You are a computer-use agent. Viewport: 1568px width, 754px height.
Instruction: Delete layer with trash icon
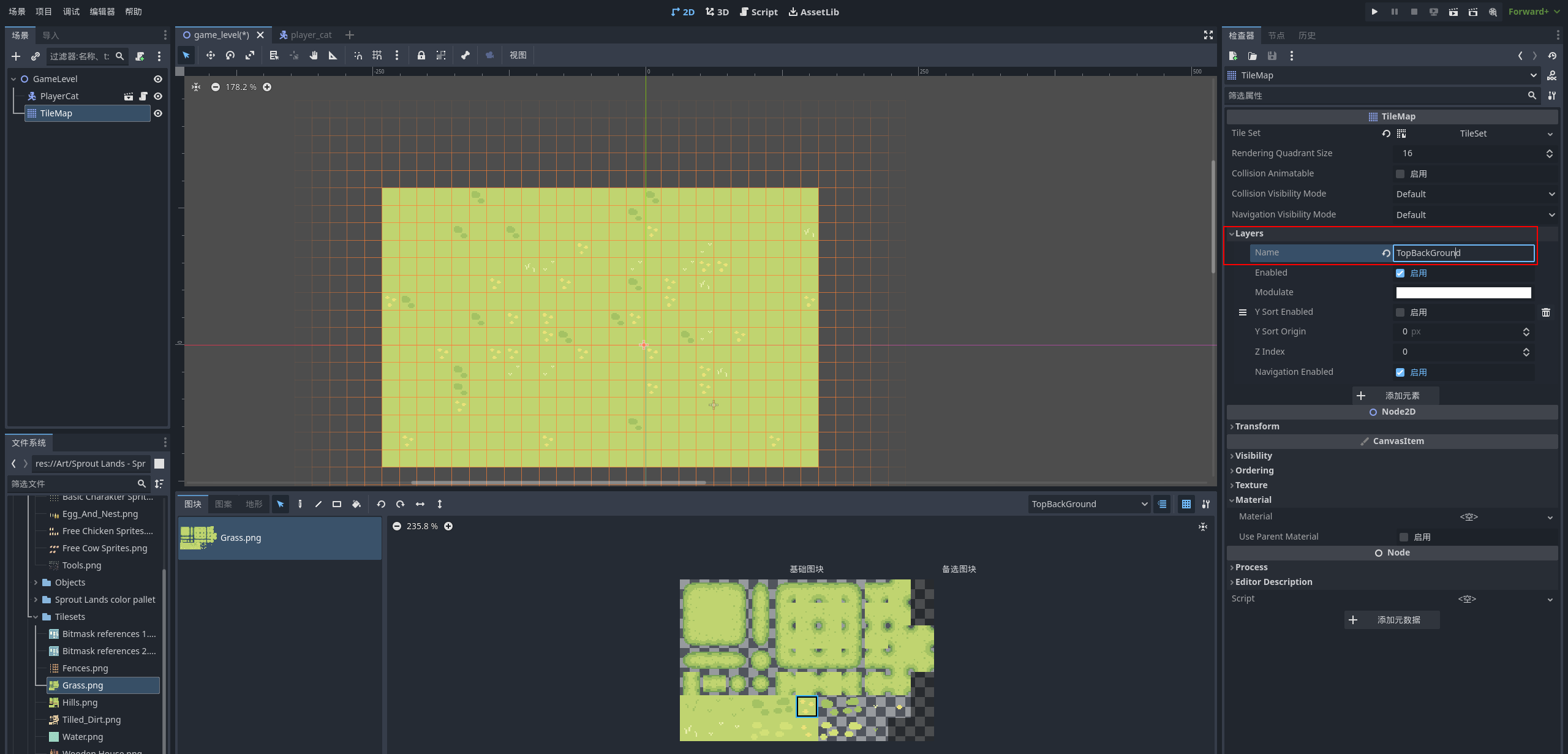pyautogui.click(x=1545, y=312)
